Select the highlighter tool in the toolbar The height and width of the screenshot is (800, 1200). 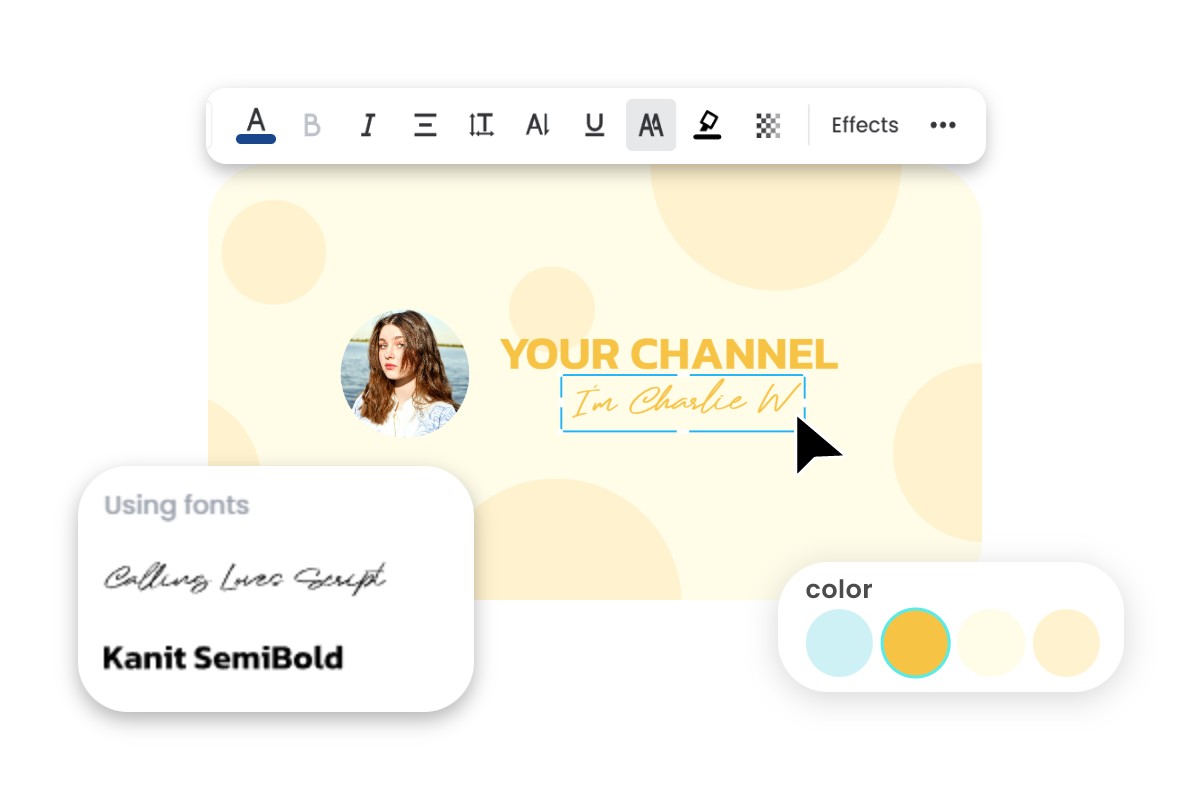[707, 124]
